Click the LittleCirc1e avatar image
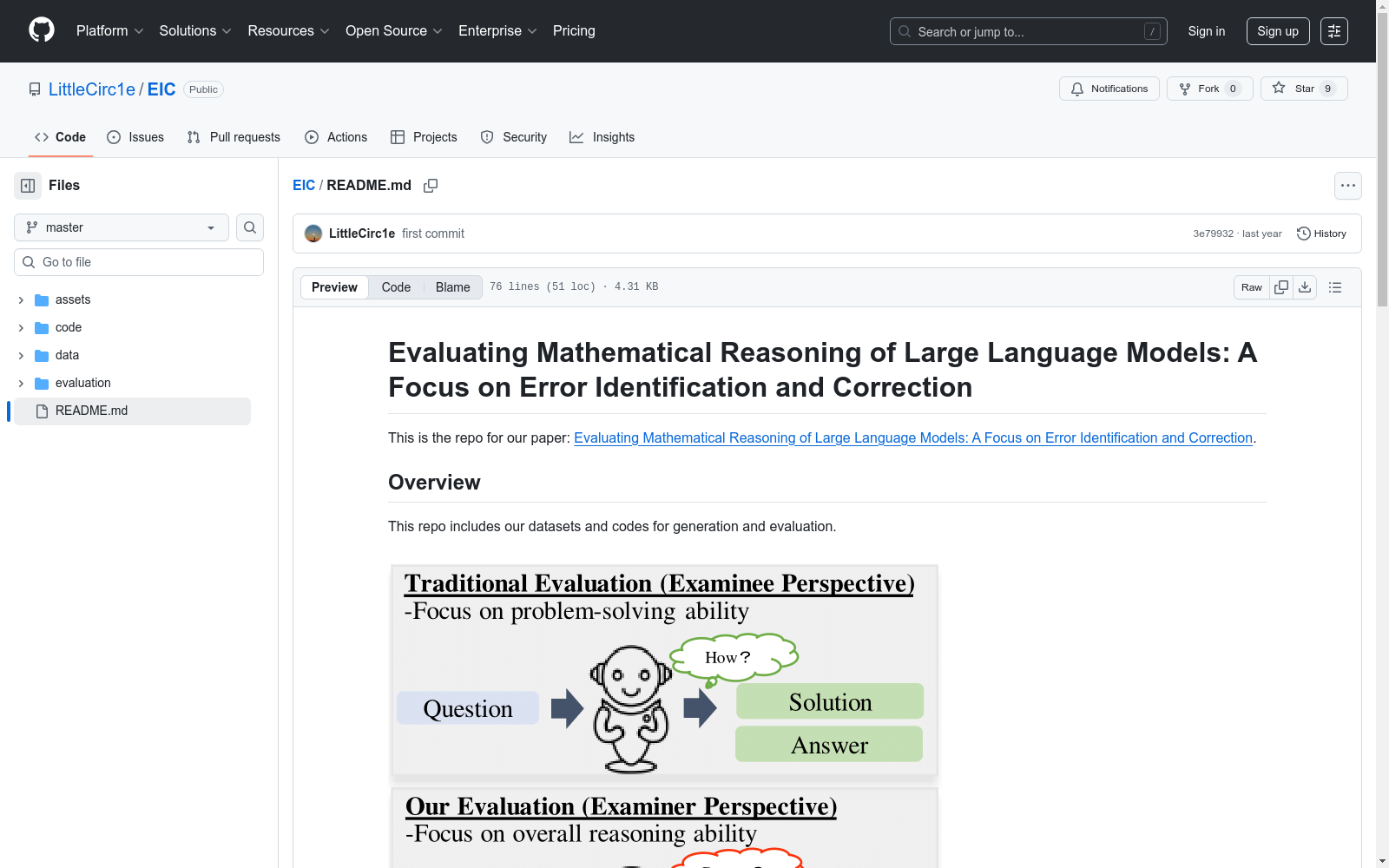Image resolution: width=1389 pixels, height=868 pixels. pyautogui.click(x=313, y=233)
